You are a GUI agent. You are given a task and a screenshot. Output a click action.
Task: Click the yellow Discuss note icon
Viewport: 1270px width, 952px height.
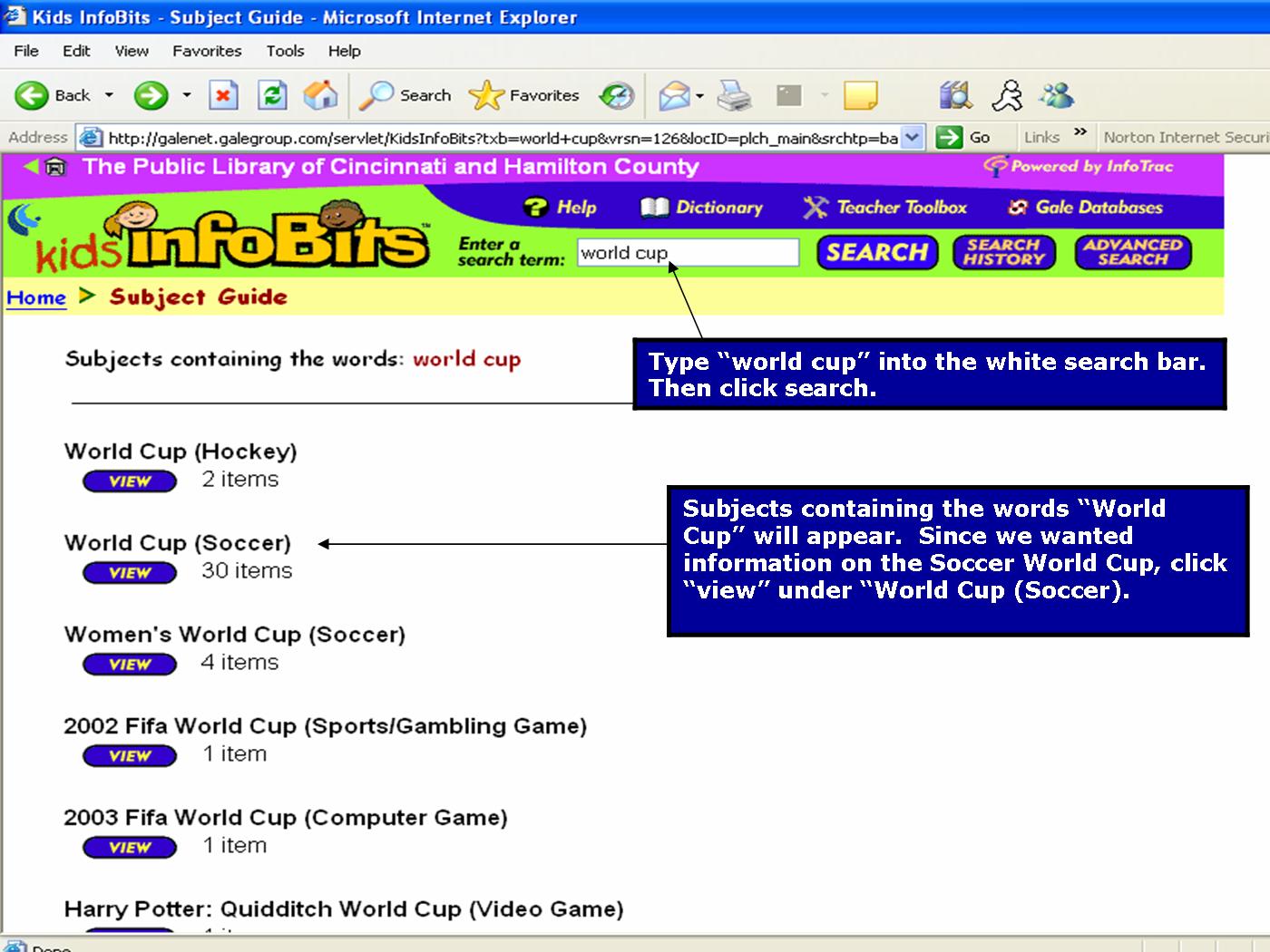[860, 95]
